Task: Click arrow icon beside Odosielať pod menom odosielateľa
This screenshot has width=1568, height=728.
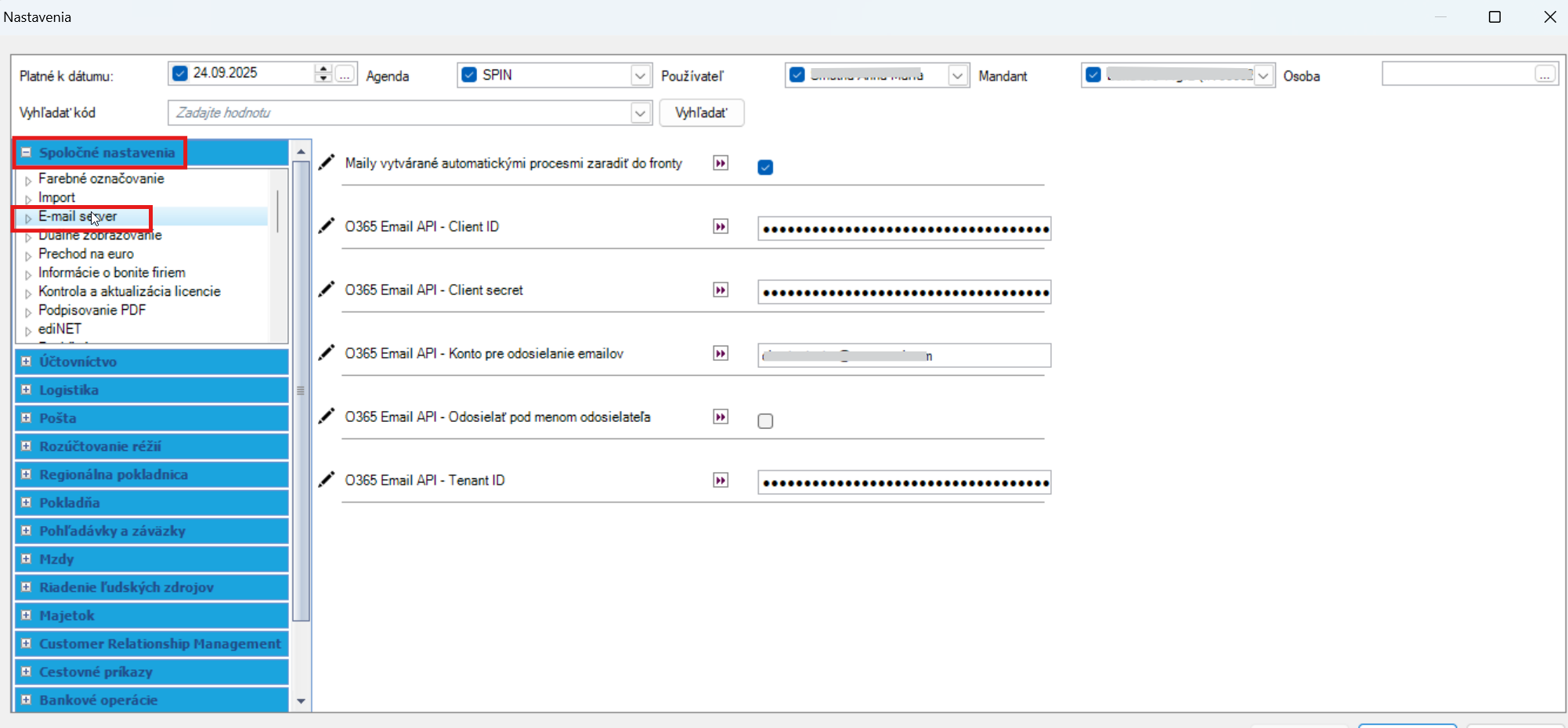Action: pyautogui.click(x=721, y=417)
